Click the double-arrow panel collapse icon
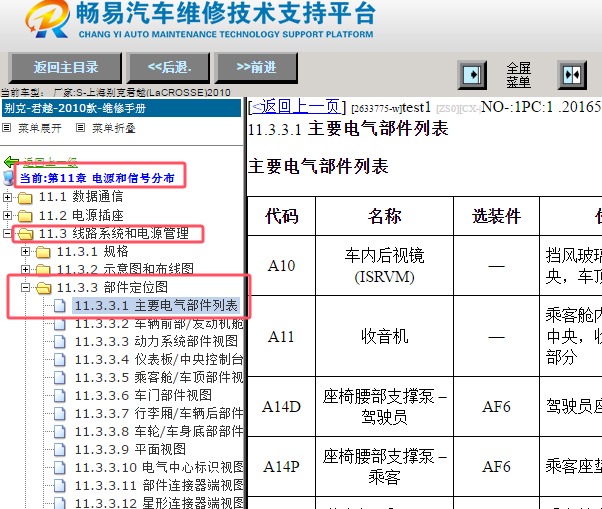Image resolution: width=602 pixels, height=509 pixels. tap(572, 74)
